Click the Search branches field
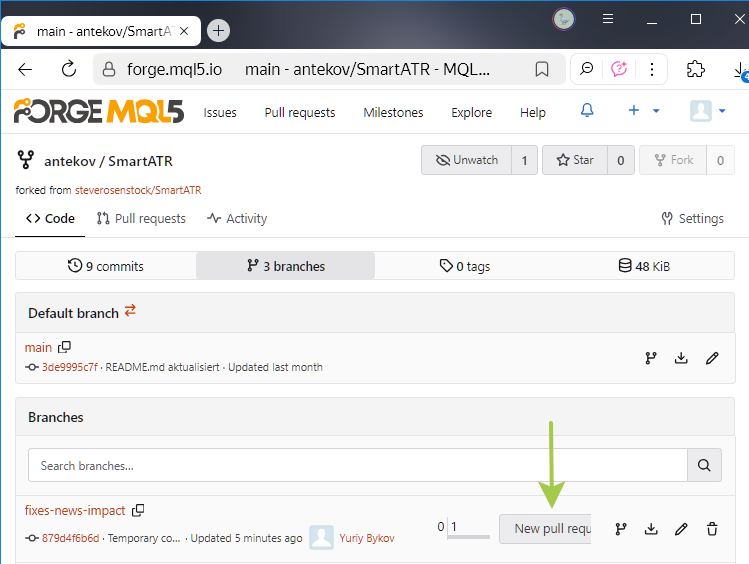The image size is (749, 564). click(x=358, y=465)
